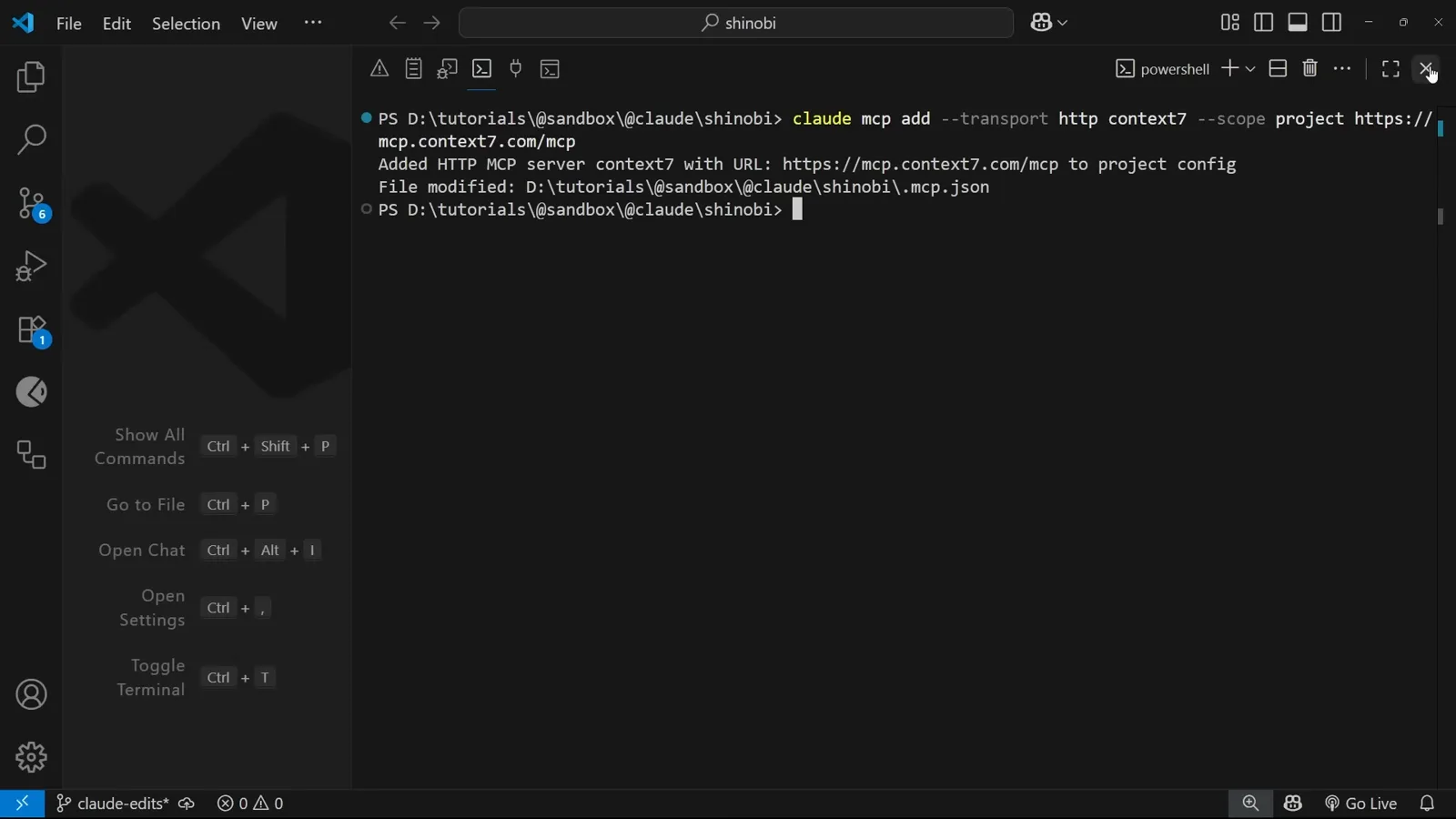Open the View menu
The height and width of the screenshot is (819, 1456).
pos(259,24)
